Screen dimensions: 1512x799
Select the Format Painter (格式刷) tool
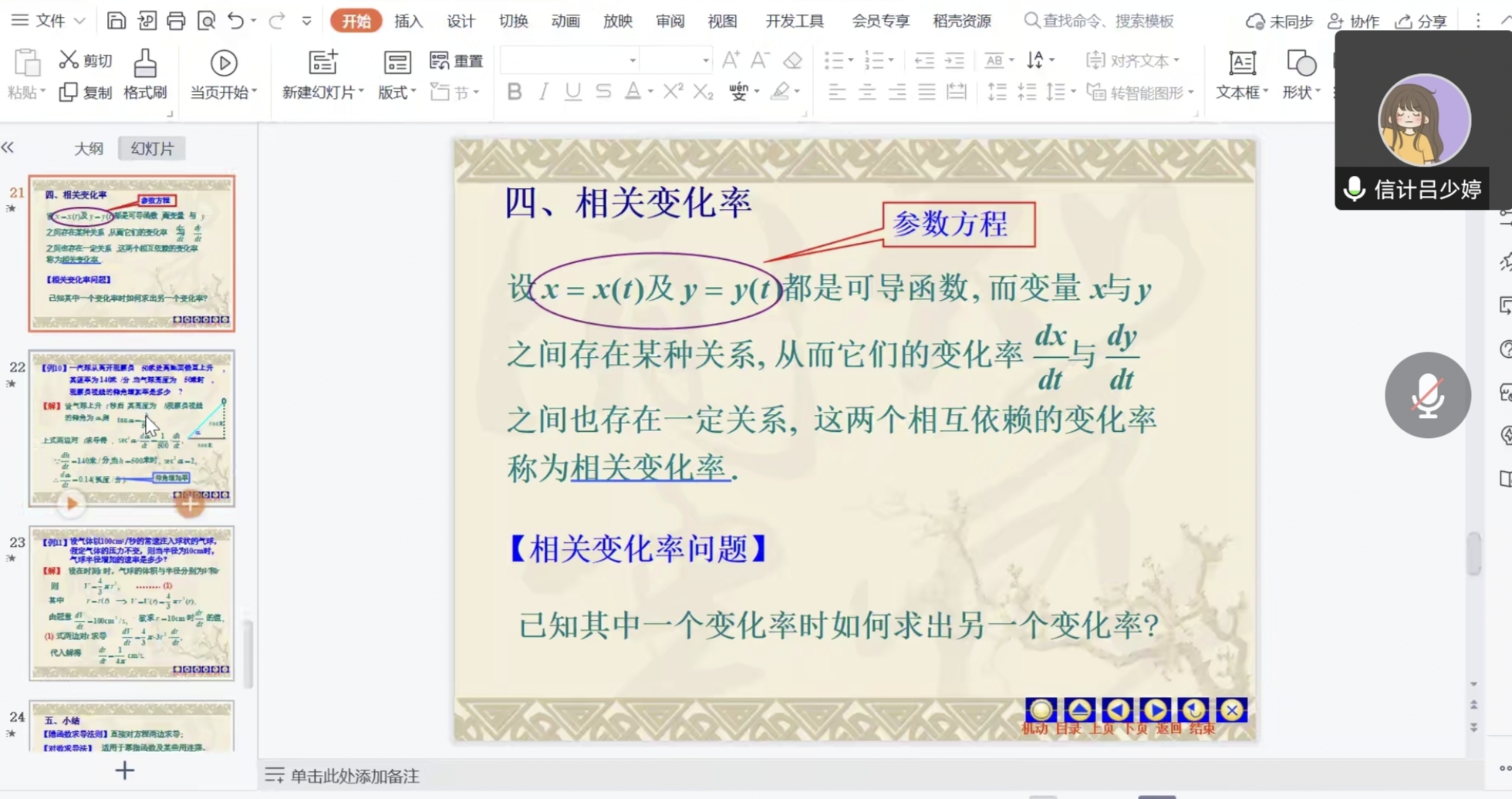(145, 75)
